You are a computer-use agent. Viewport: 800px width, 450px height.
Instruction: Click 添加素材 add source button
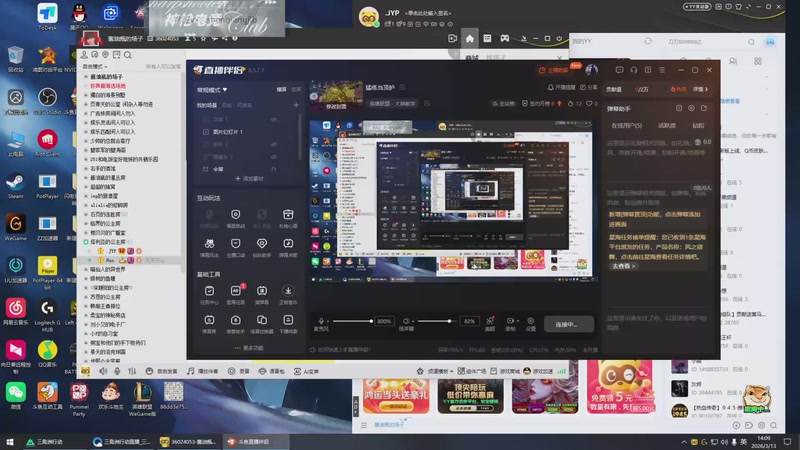click(x=249, y=179)
